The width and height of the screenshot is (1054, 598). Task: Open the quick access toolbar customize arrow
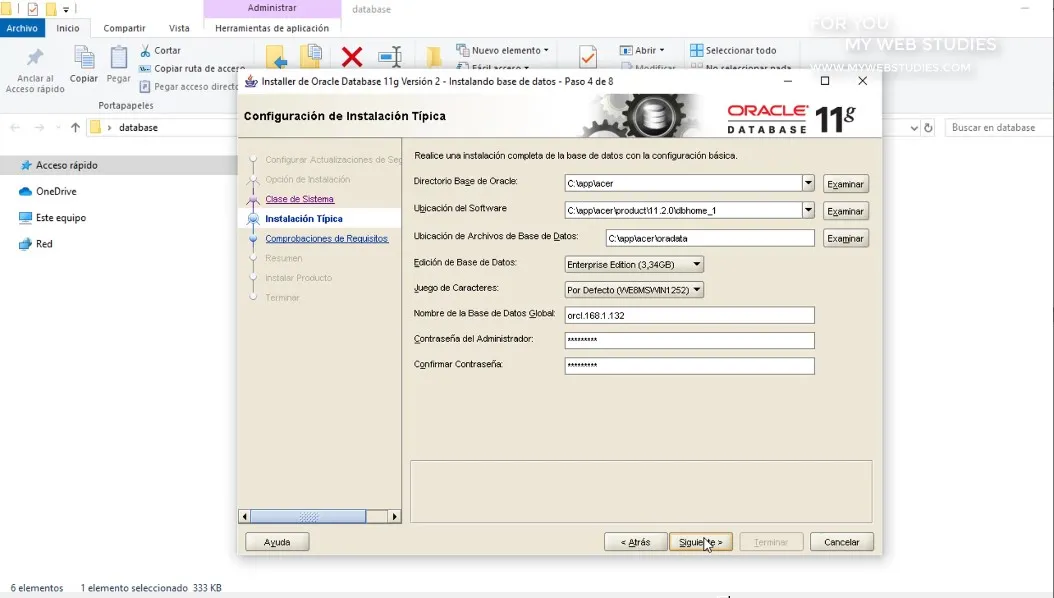66,9
